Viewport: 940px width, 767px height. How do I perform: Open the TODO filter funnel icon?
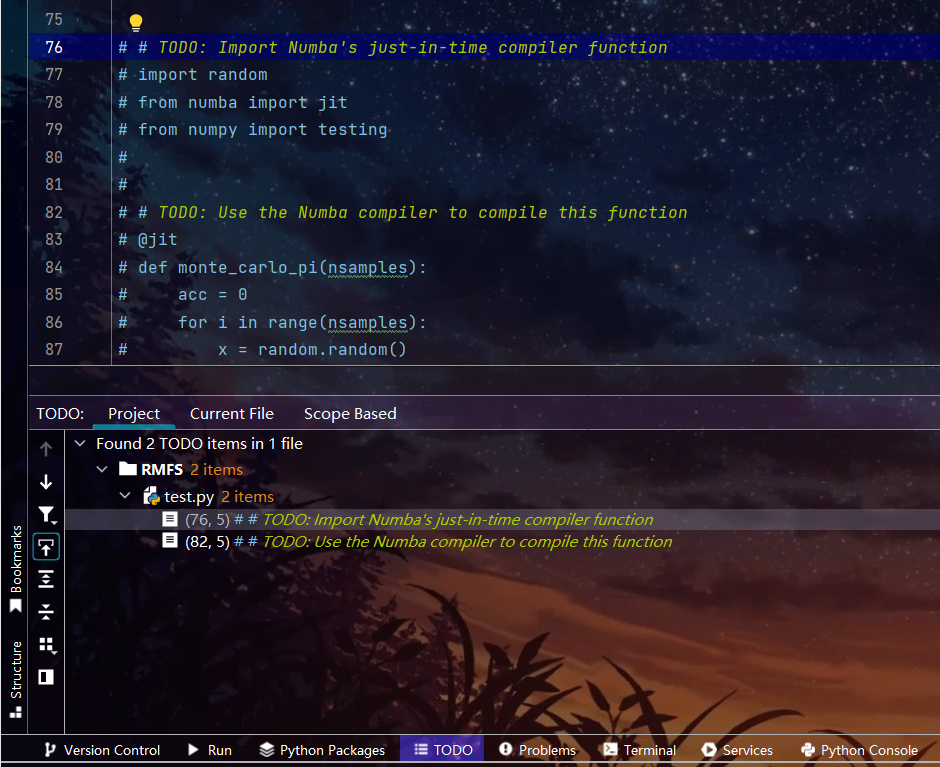coord(46,515)
